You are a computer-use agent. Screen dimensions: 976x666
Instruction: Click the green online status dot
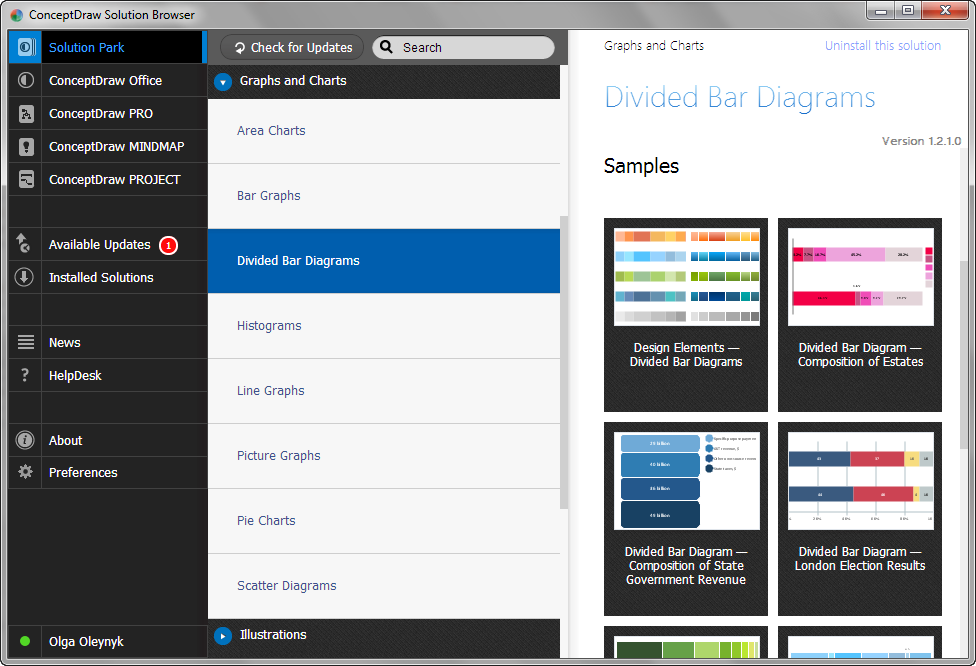pyautogui.click(x=25, y=641)
